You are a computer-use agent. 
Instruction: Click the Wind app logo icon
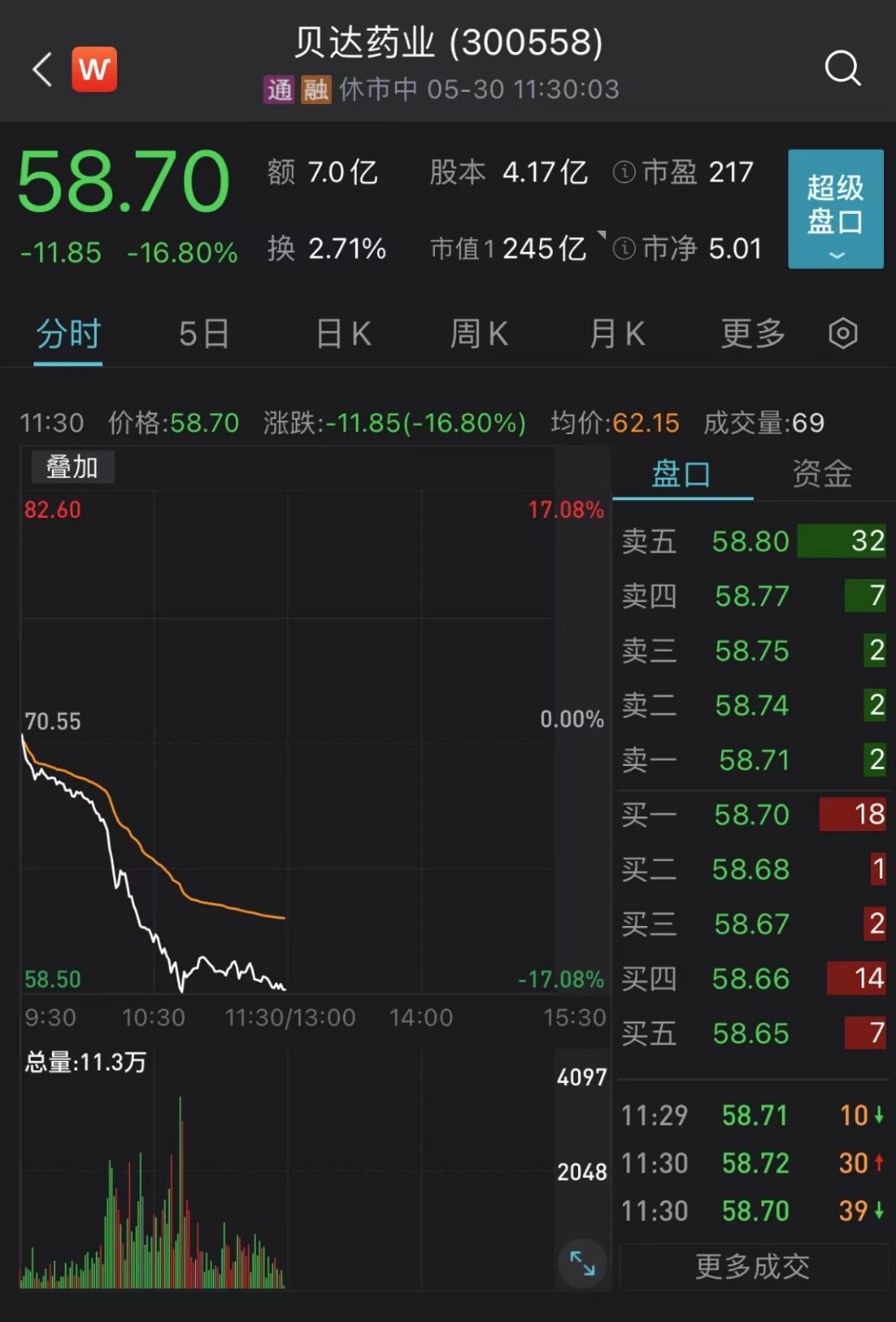tap(93, 68)
